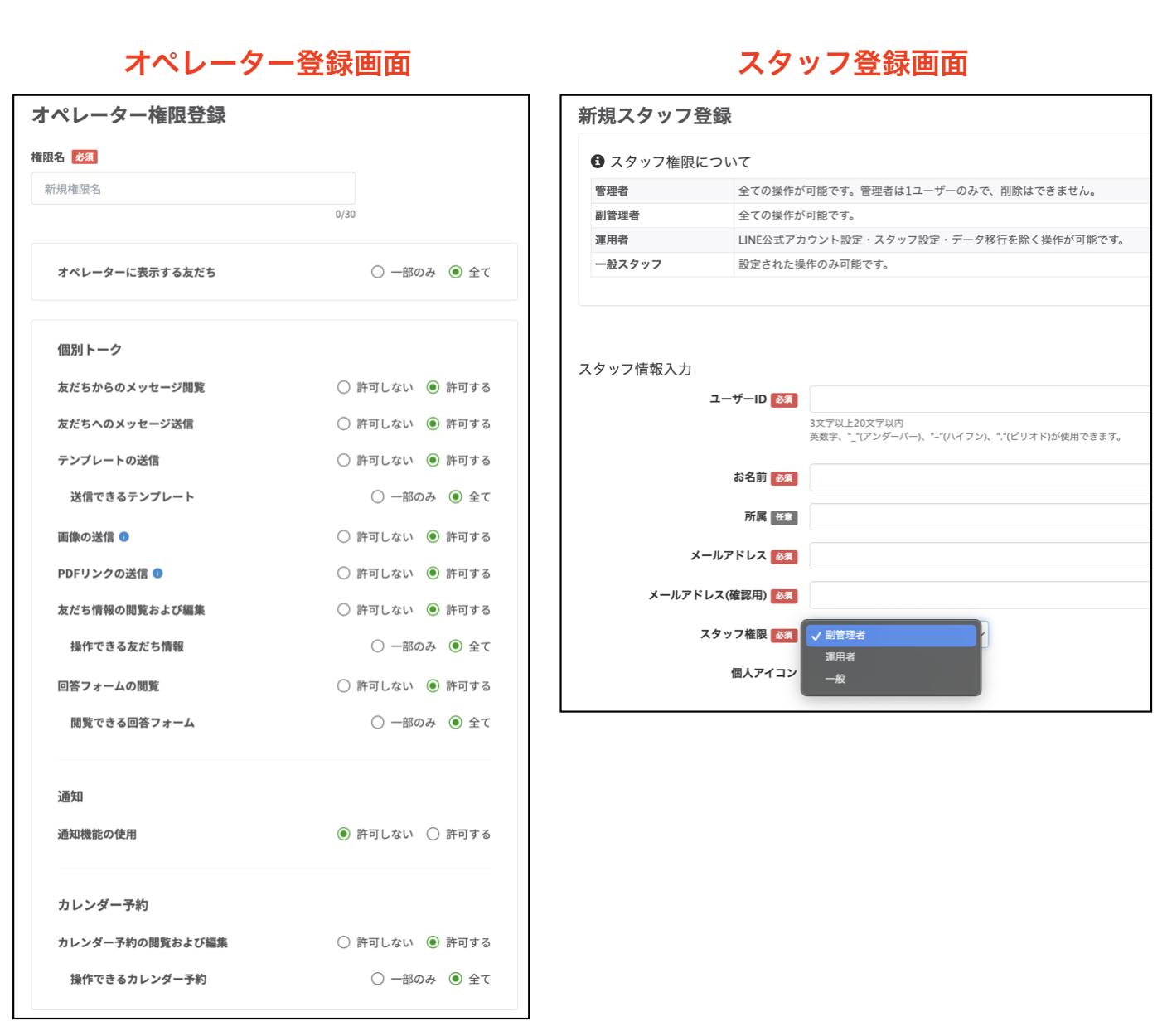This screenshot has height=1036, width=1167.
Task: Choose 運用者 from the open dropdown list
Action: point(837,656)
